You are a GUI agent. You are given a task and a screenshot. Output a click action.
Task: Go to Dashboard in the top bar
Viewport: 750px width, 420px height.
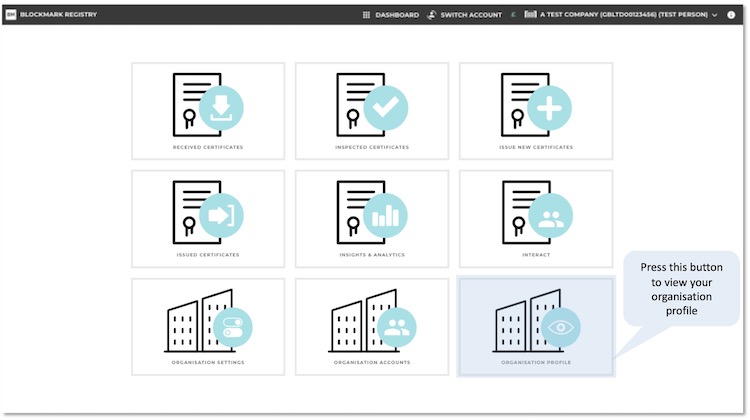pos(397,15)
